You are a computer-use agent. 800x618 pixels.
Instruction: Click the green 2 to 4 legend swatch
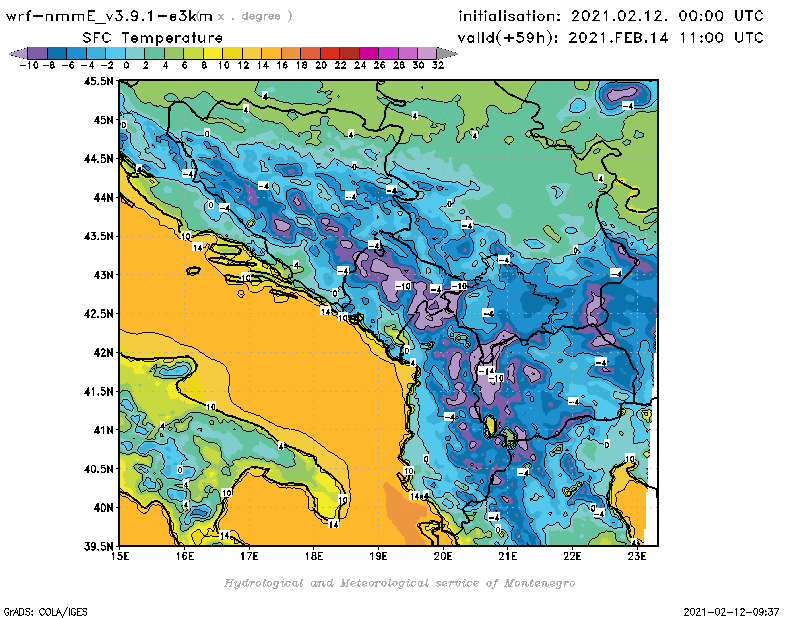click(154, 53)
